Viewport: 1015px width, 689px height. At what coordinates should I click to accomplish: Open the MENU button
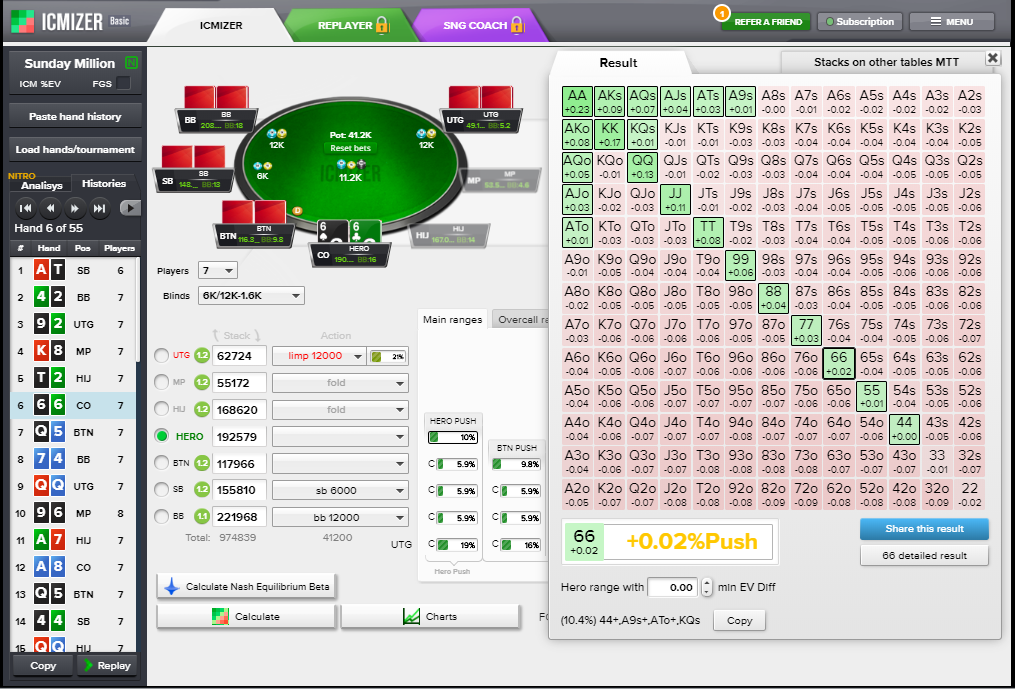[952, 21]
